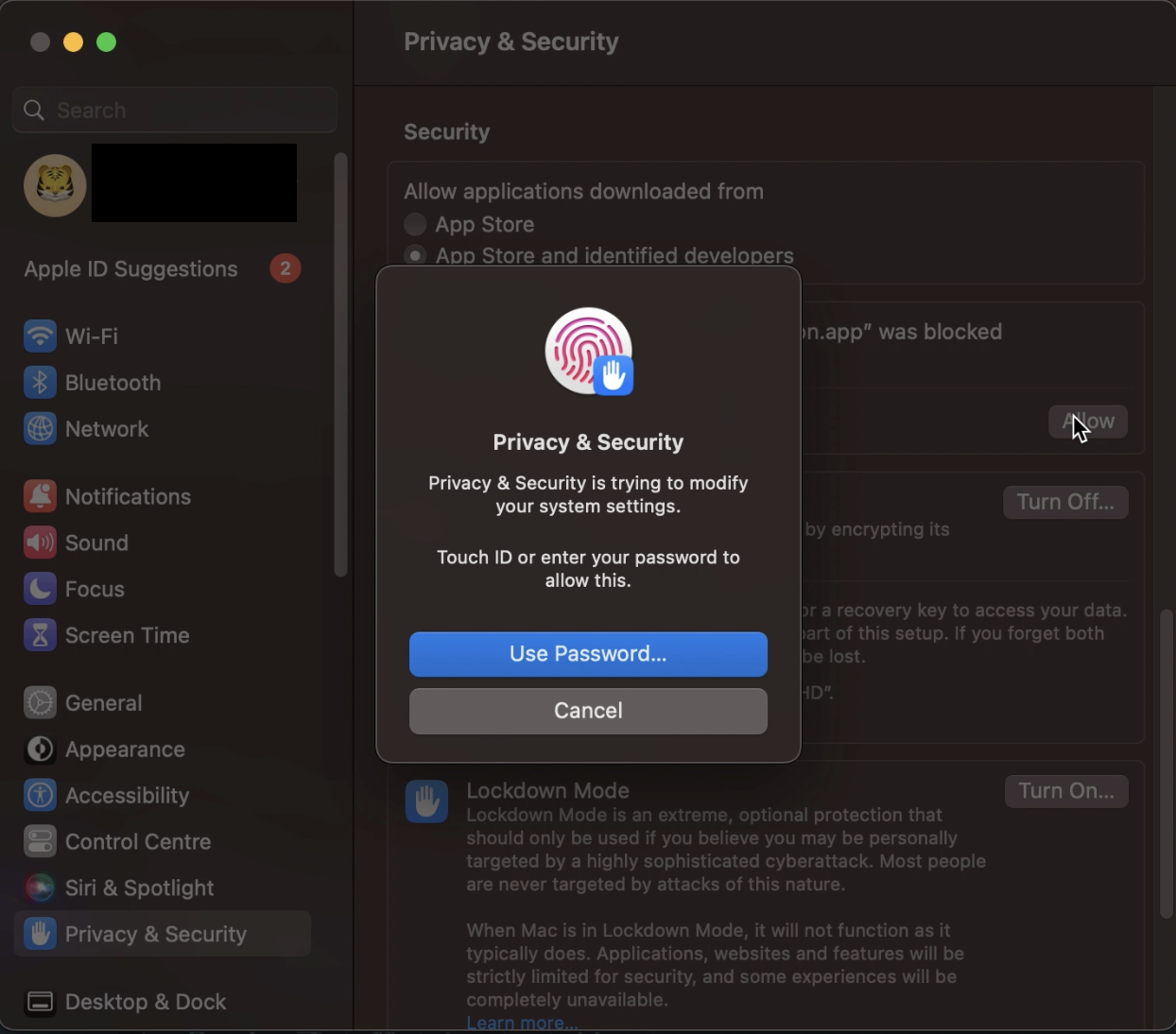Open the Appearance icon

(x=40, y=749)
